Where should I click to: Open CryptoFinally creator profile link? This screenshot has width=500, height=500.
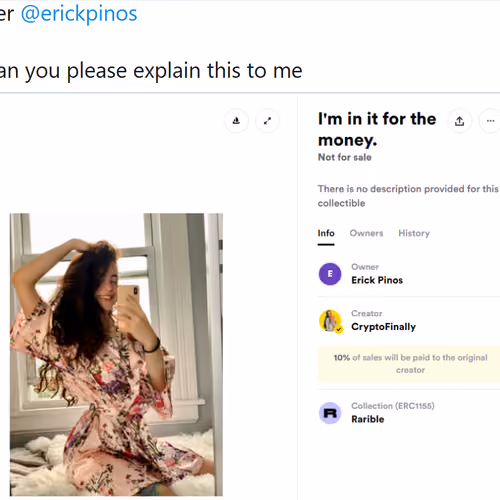click(383, 327)
